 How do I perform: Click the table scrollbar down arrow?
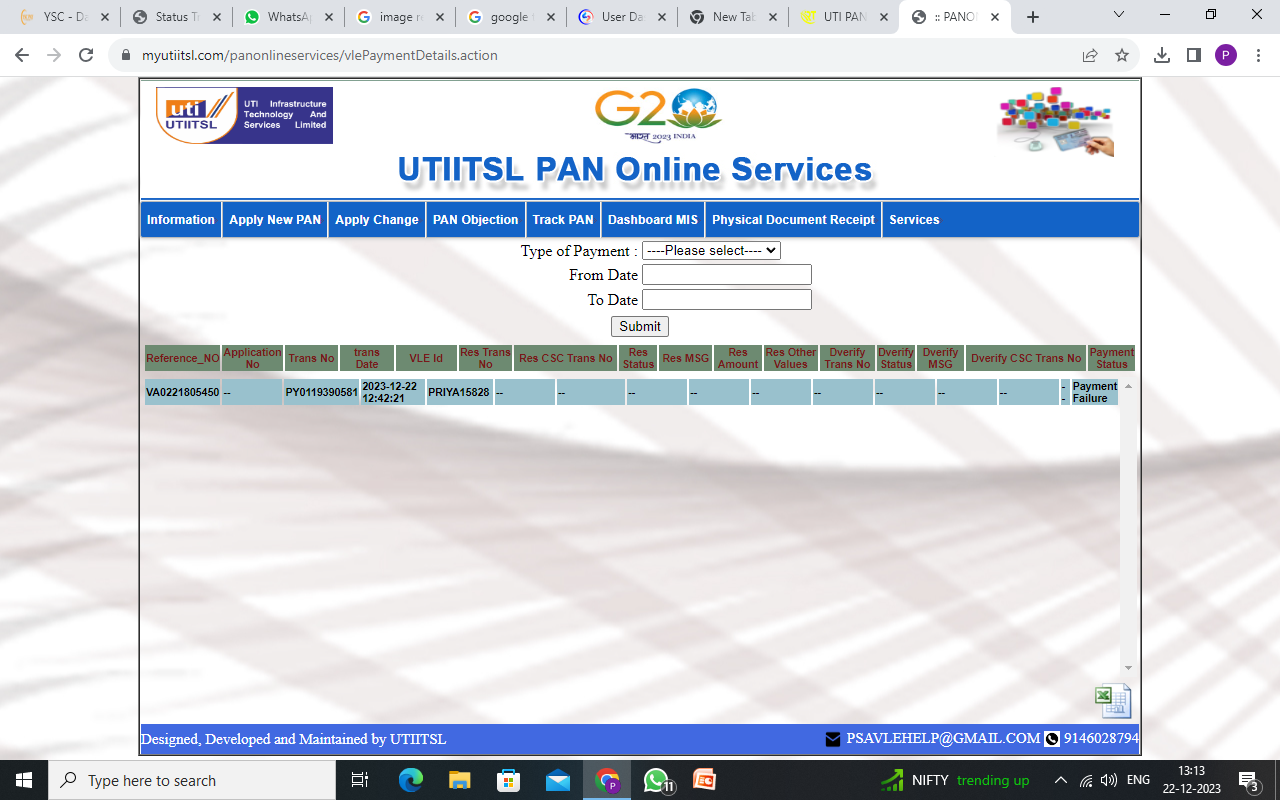tap(1128, 668)
